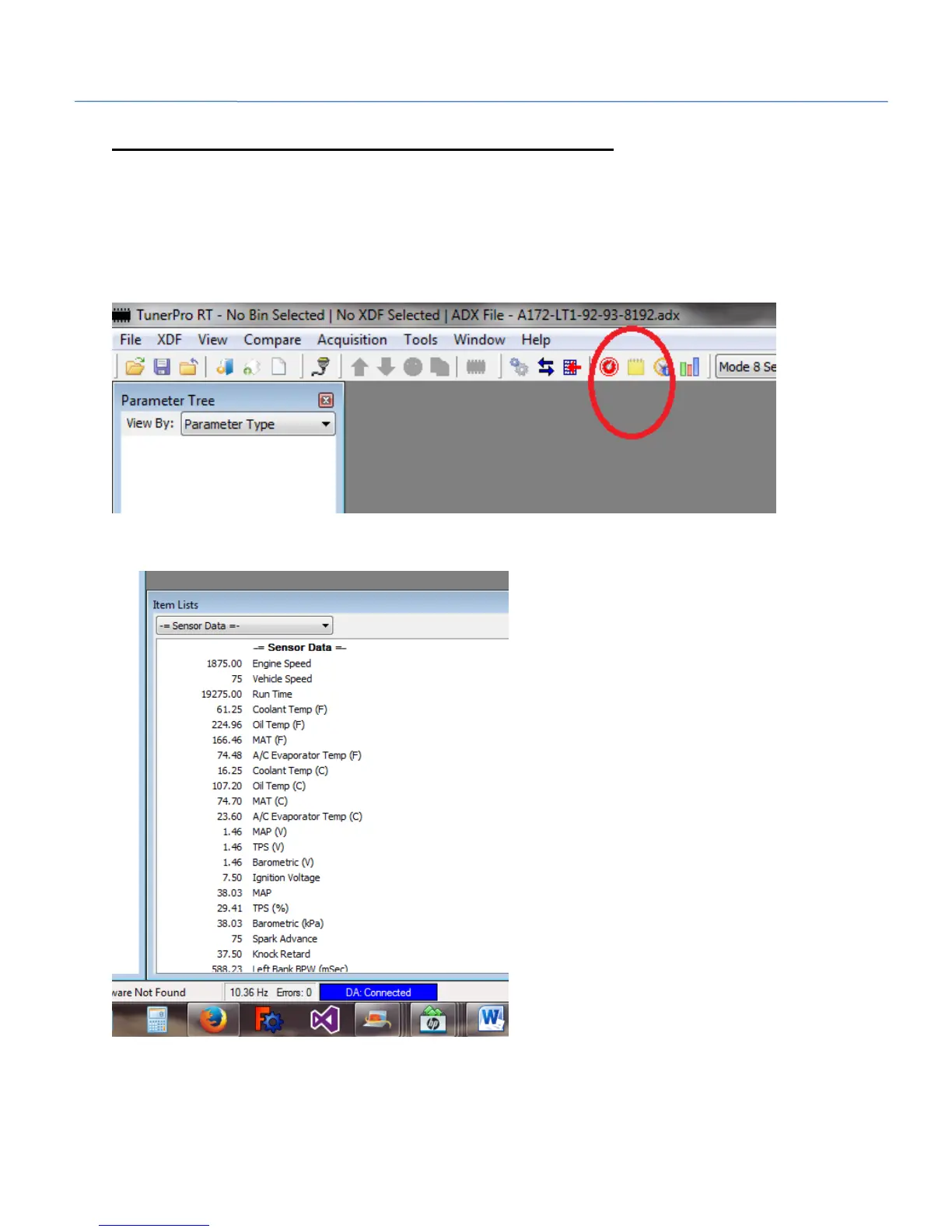Open the Acquisition menu
The image size is (952, 1232).
click(x=352, y=340)
